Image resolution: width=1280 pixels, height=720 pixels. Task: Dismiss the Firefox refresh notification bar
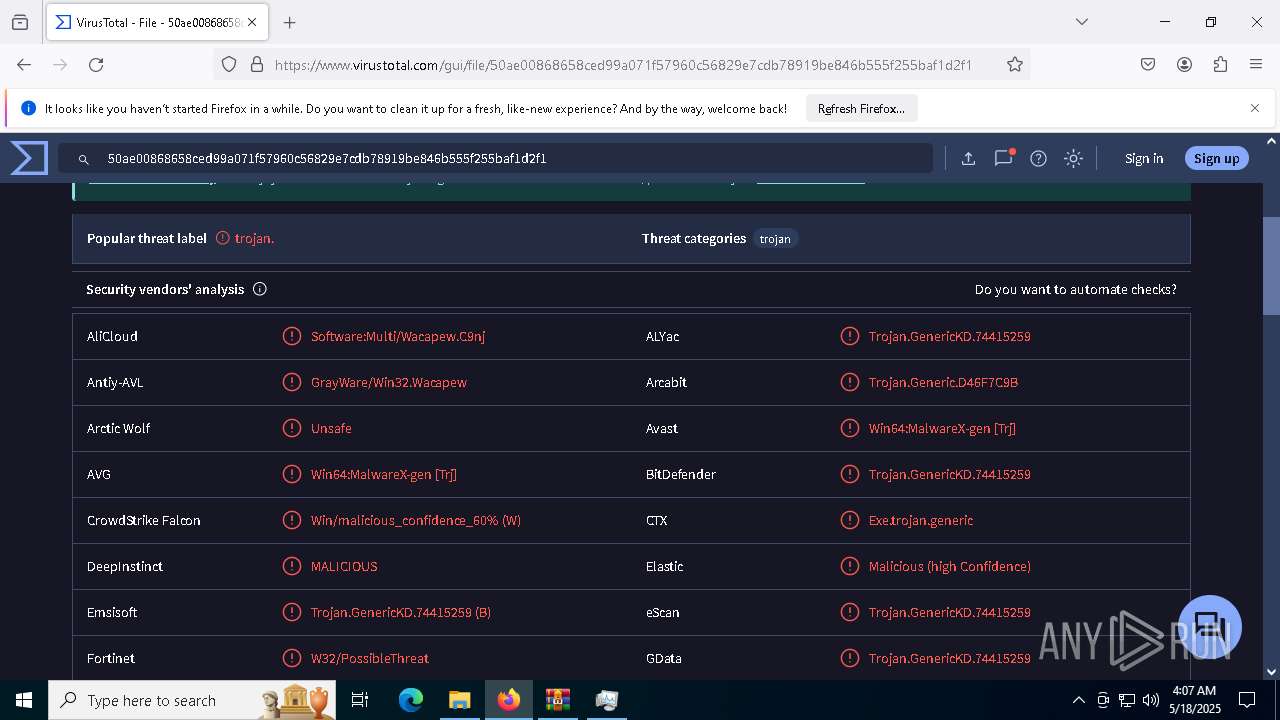pos(1255,108)
